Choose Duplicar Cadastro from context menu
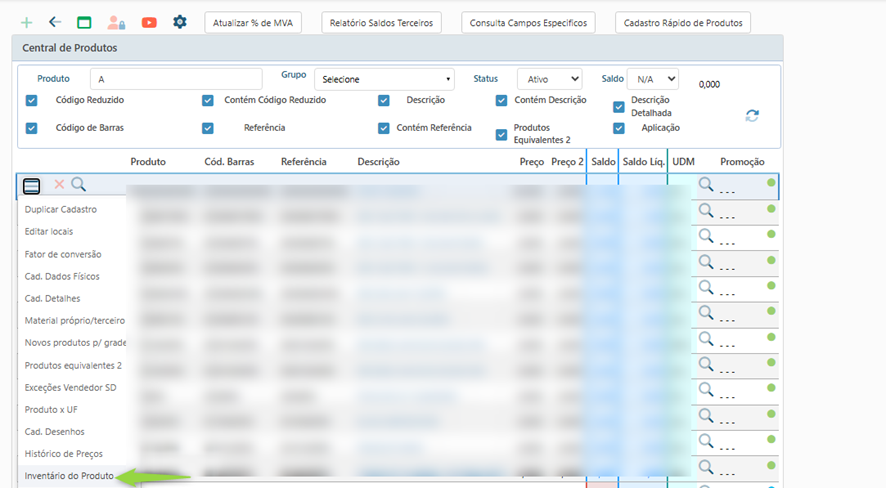Screen dimensions: 886x488 point(61,210)
